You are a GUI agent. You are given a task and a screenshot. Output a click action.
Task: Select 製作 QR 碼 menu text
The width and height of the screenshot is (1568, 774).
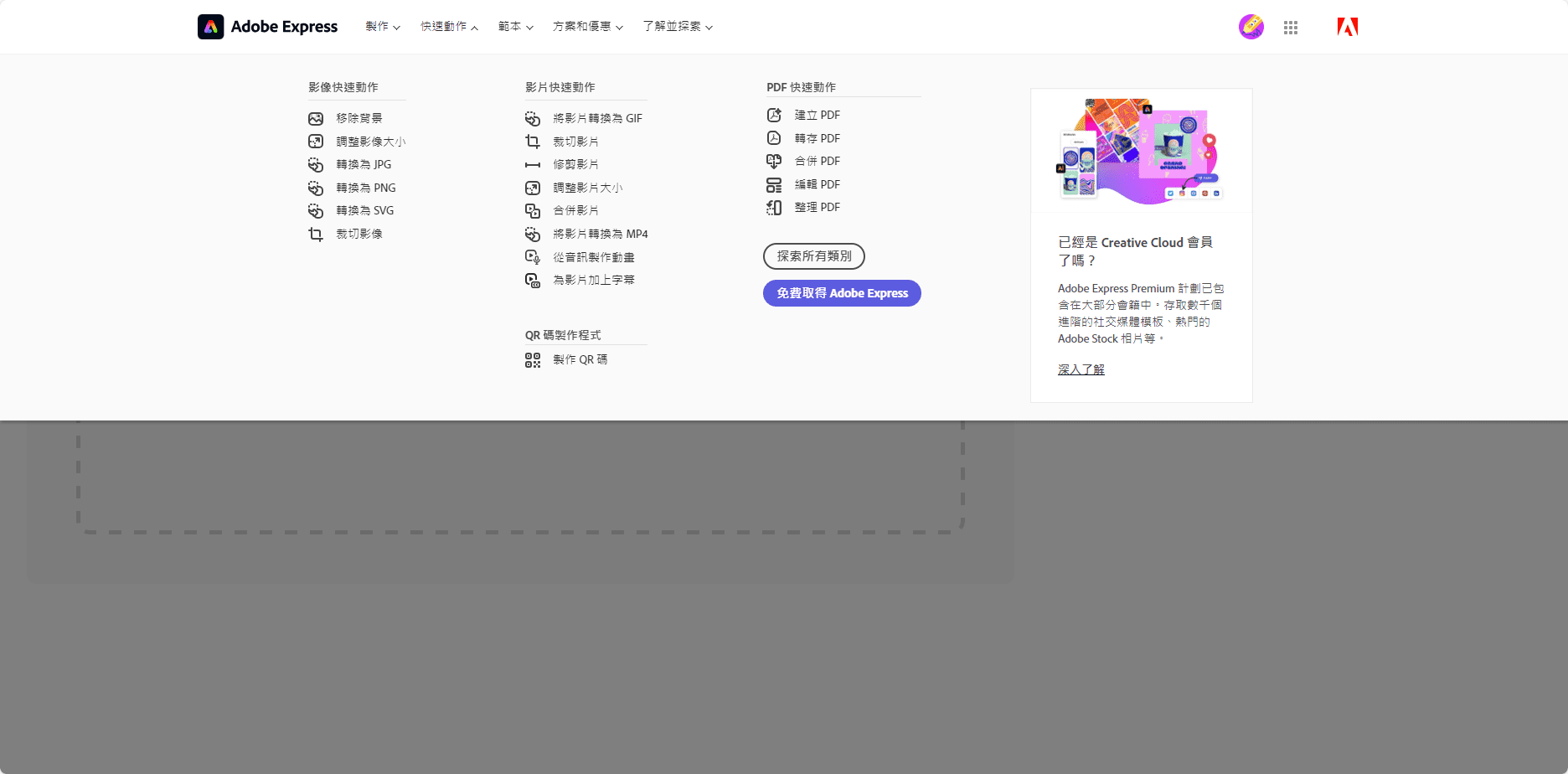(580, 359)
